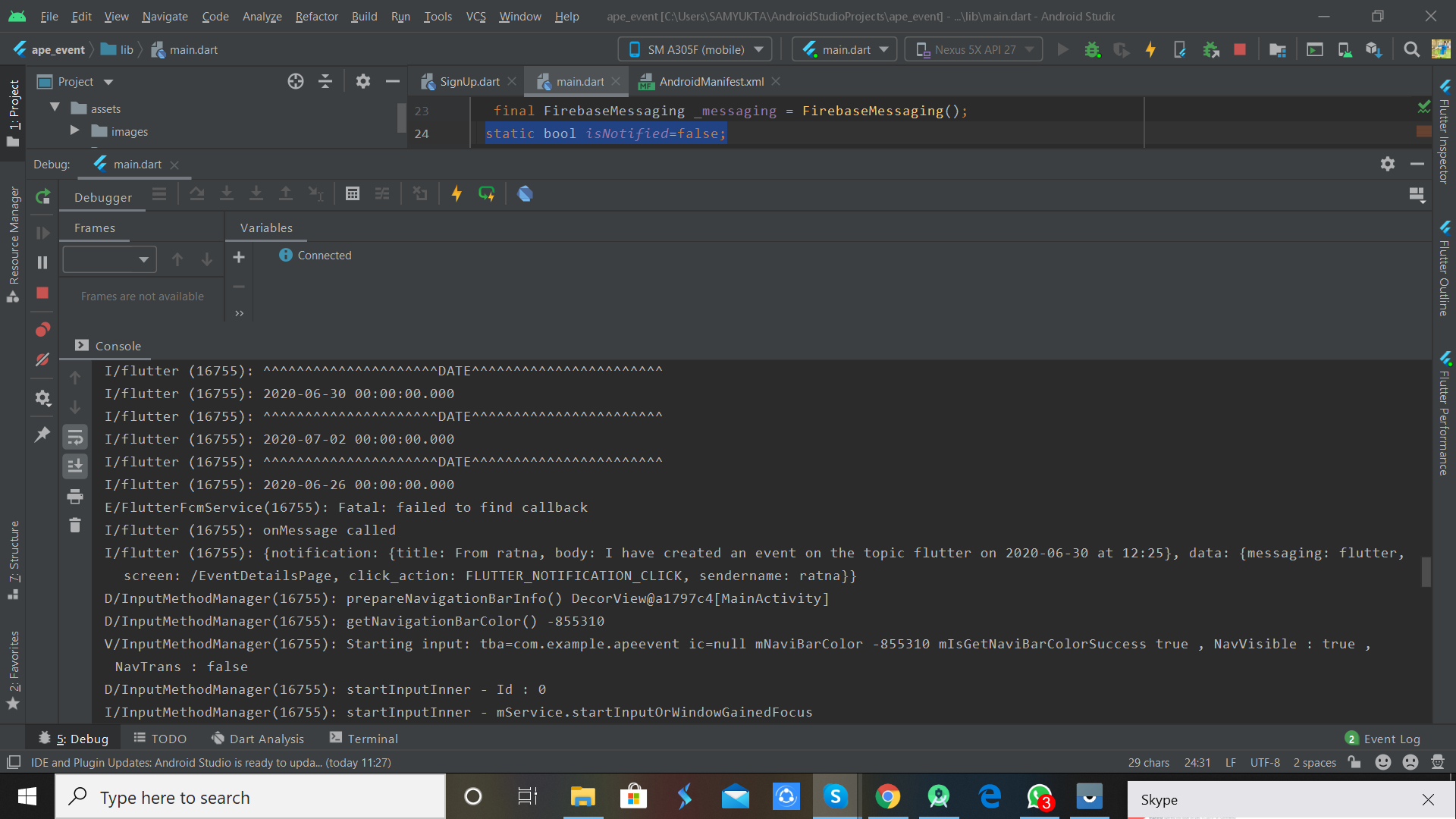Stop the running app from the main toolbar
This screenshot has height=819, width=1456.
click(x=1240, y=50)
